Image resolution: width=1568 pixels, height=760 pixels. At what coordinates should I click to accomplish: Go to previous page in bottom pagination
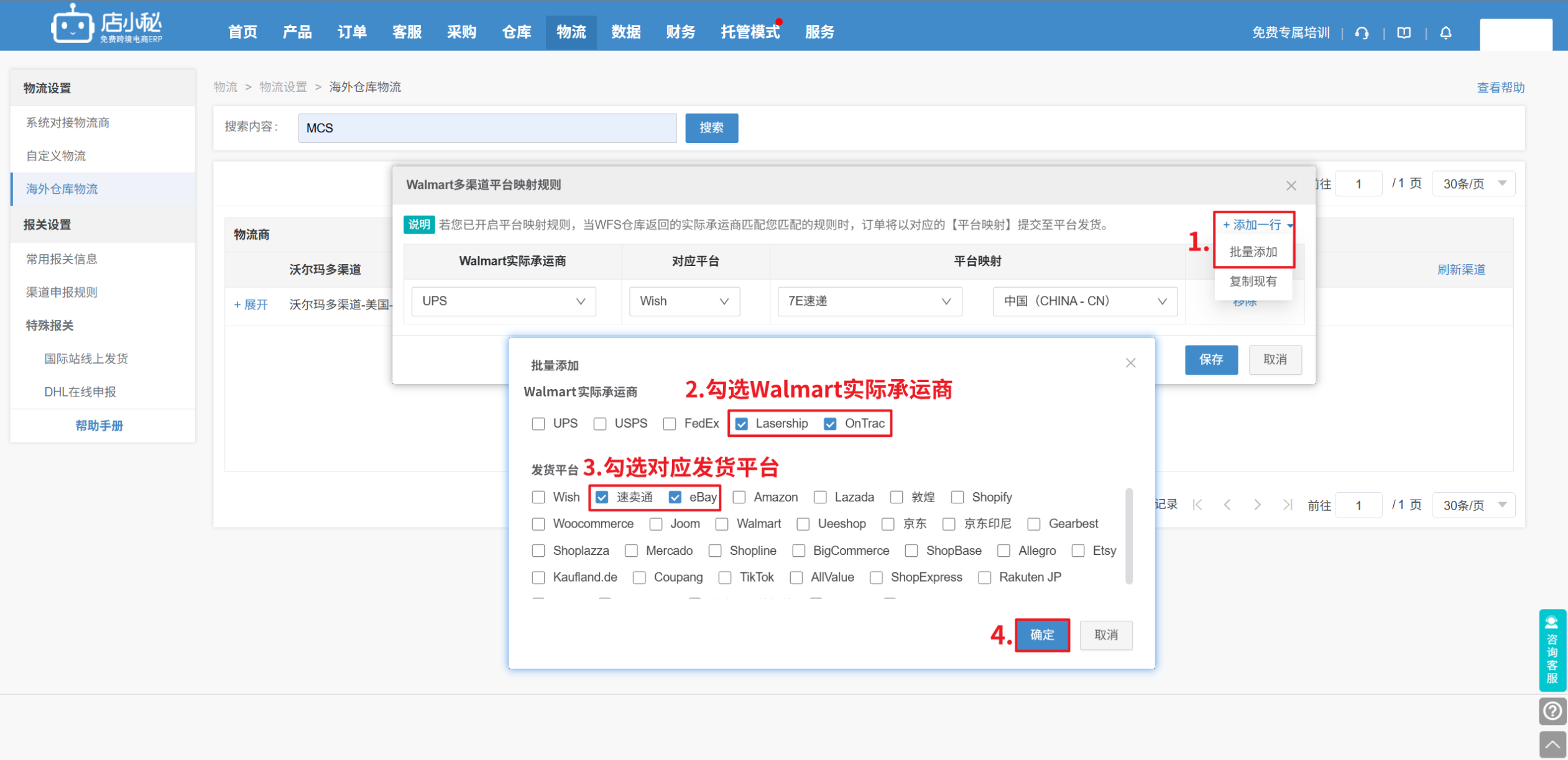coord(1227,505)
